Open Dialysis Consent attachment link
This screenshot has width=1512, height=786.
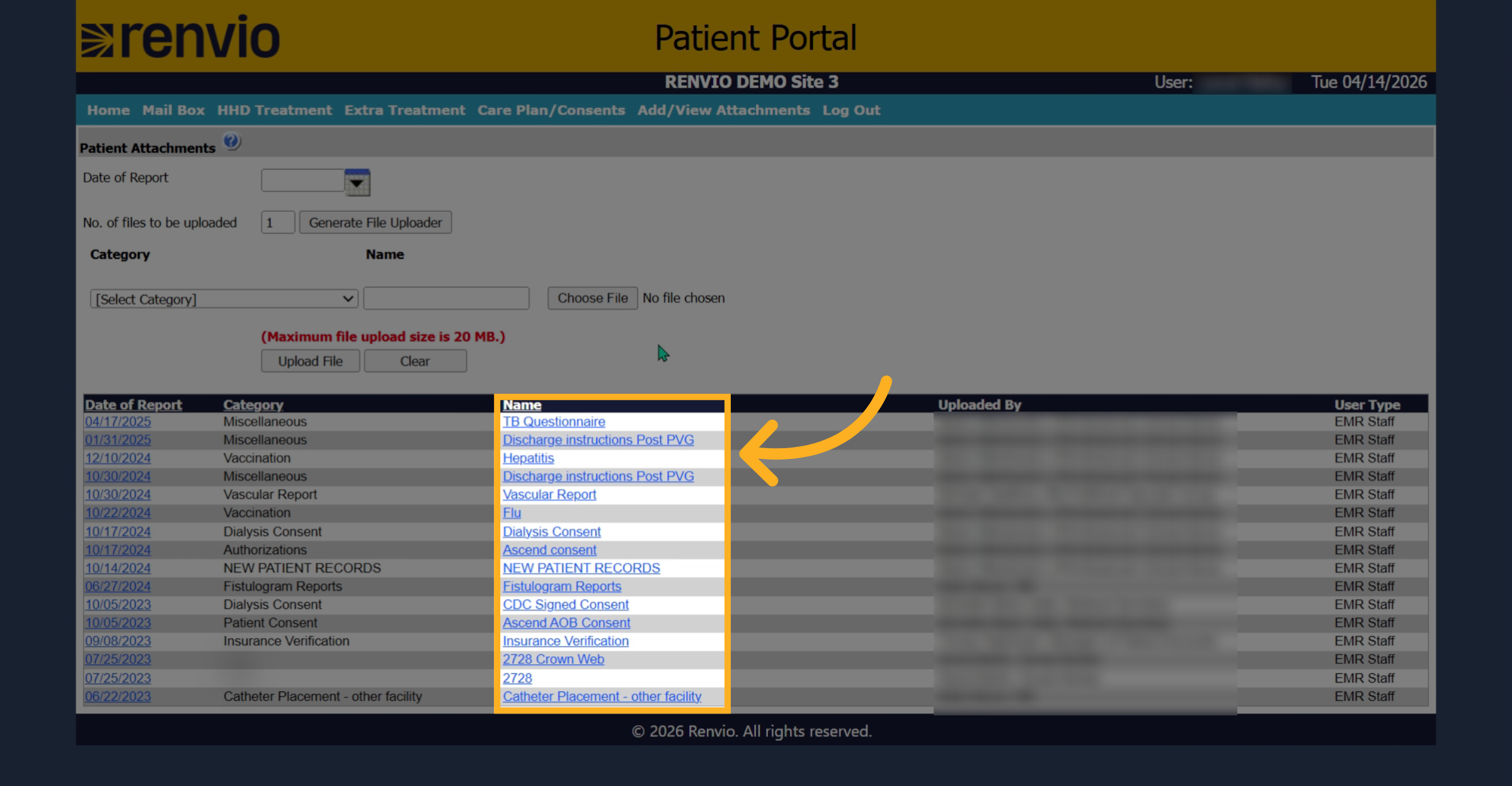[x=552, y=532]
